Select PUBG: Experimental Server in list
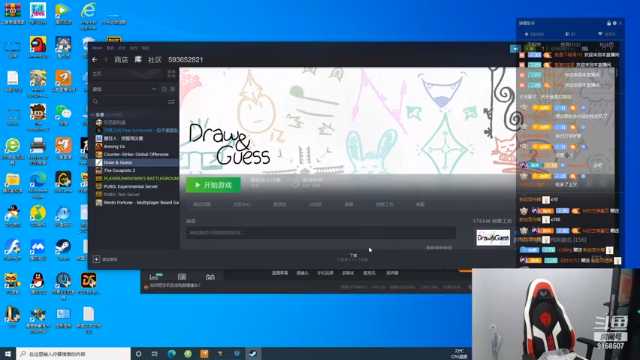 point(135,186)
